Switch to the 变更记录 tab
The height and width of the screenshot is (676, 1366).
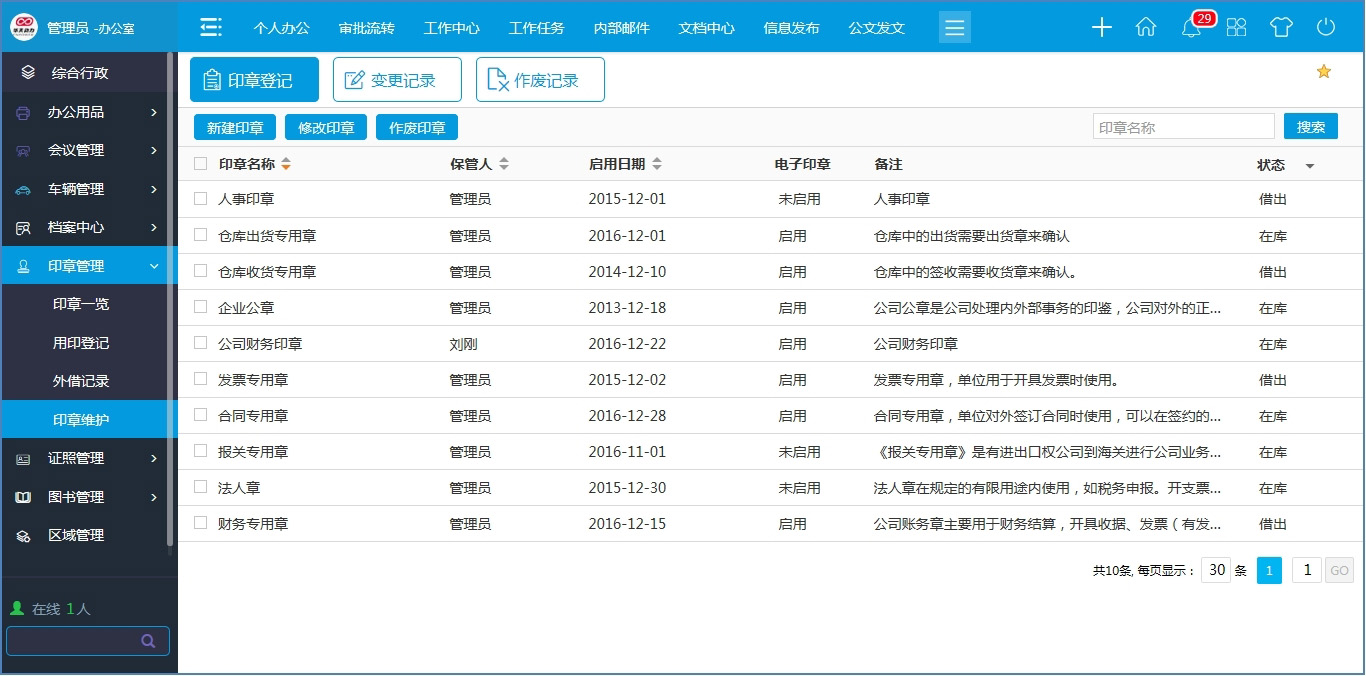click(397, 78)
